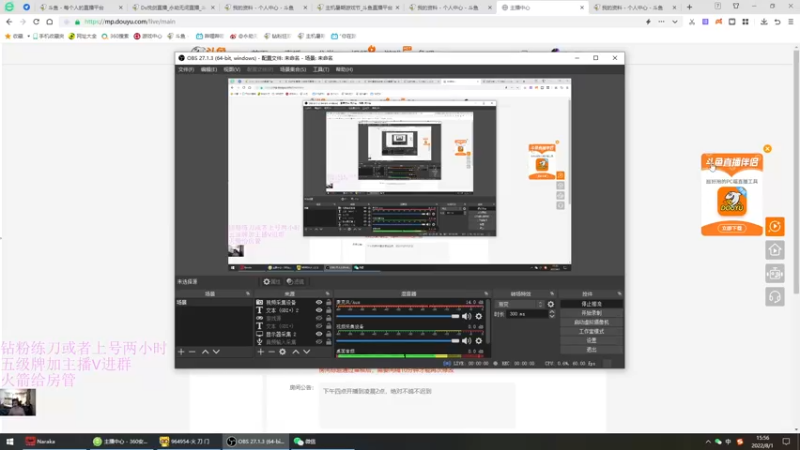Click the browser address bar URL

[x=130, y=22]
